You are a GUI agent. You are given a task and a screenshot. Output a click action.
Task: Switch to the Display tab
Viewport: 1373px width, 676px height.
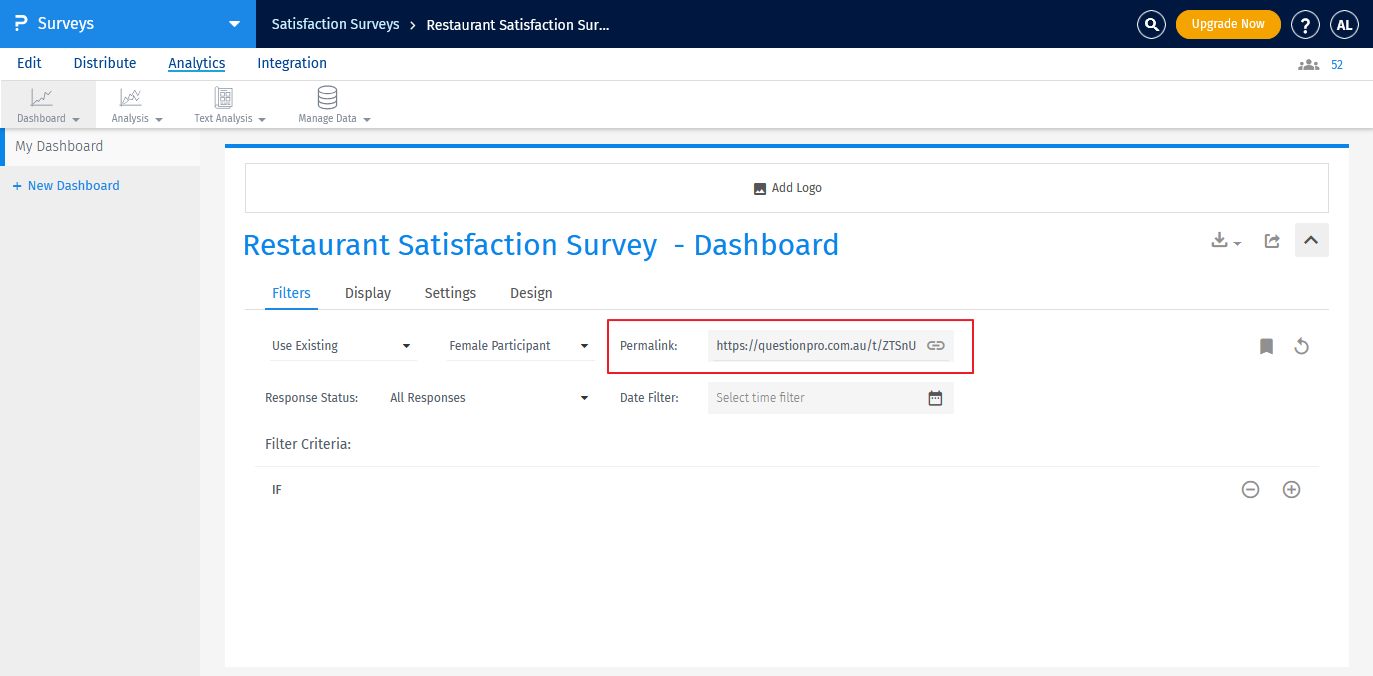(x=368, y=293)
